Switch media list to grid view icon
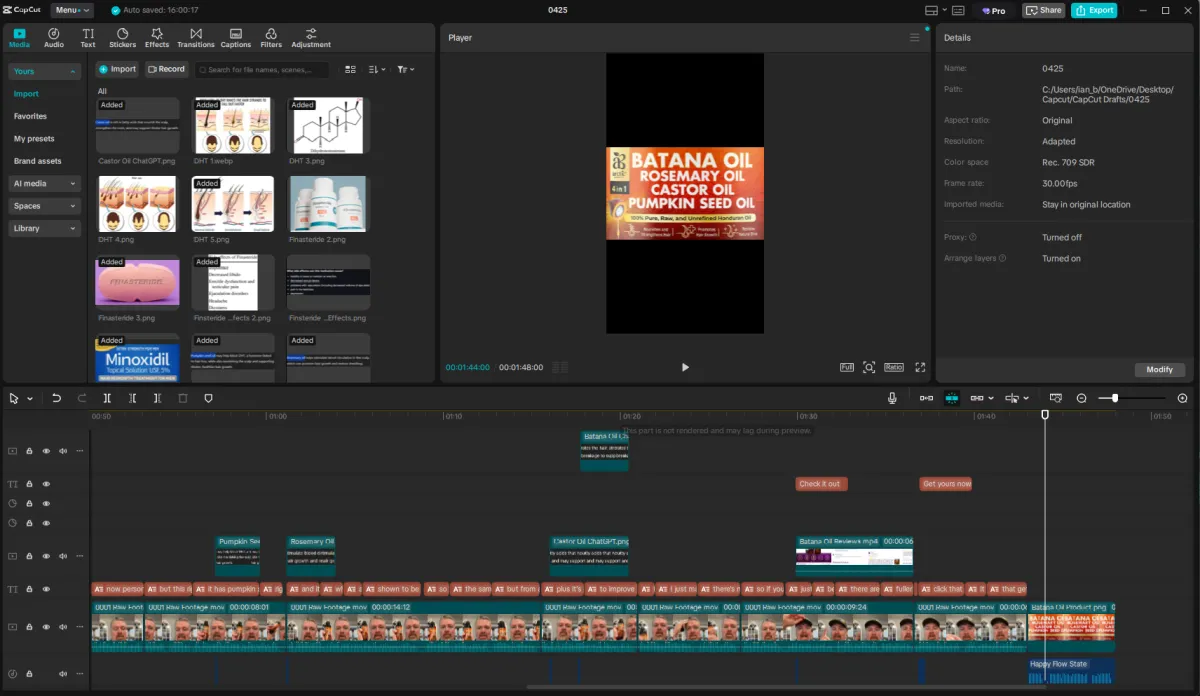Image resolution: width=1200 pixels, height=696 pixels. (350, 69)
